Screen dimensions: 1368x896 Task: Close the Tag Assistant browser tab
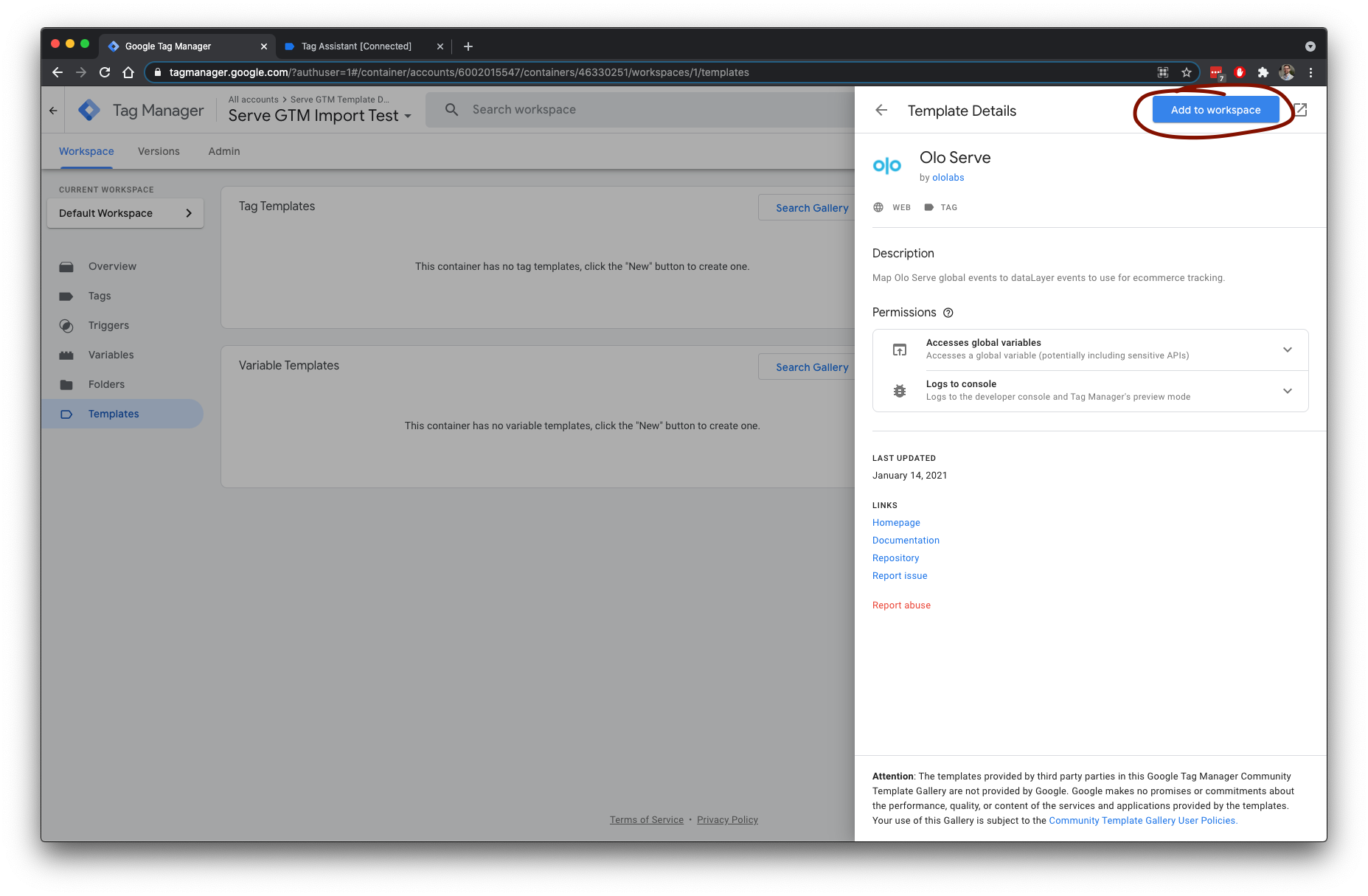(440, 46)
